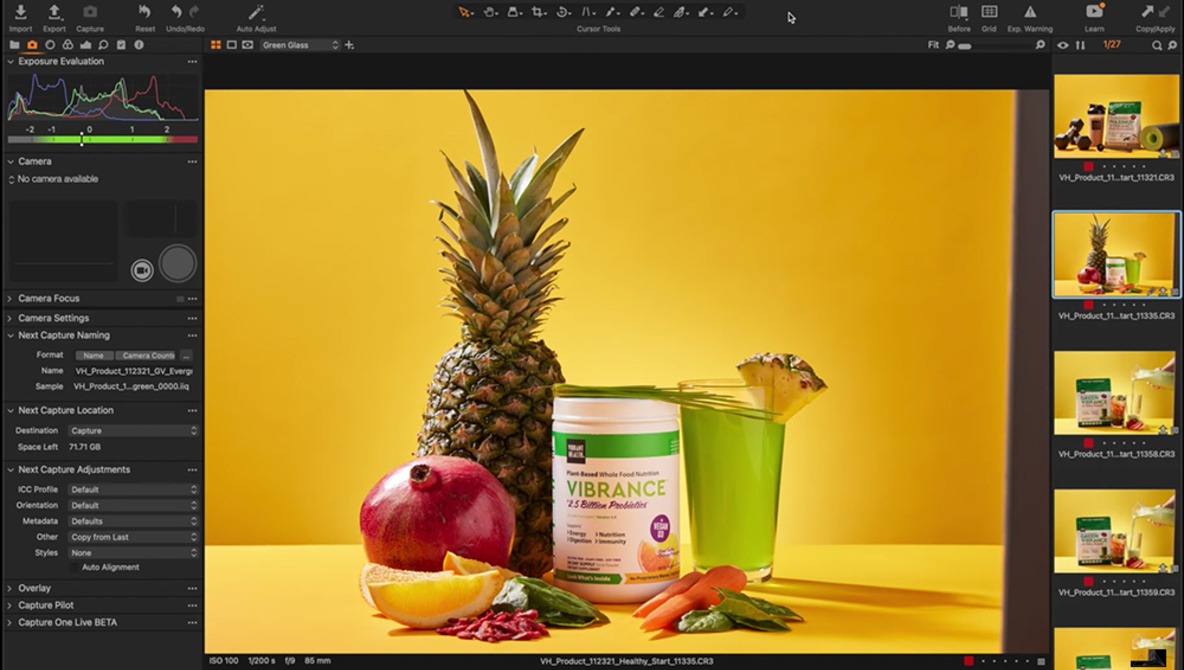The width and height of the screenshot is (1184, 670).
Task: Open the Details magnifier tool tab
Action: coord(103,45)
